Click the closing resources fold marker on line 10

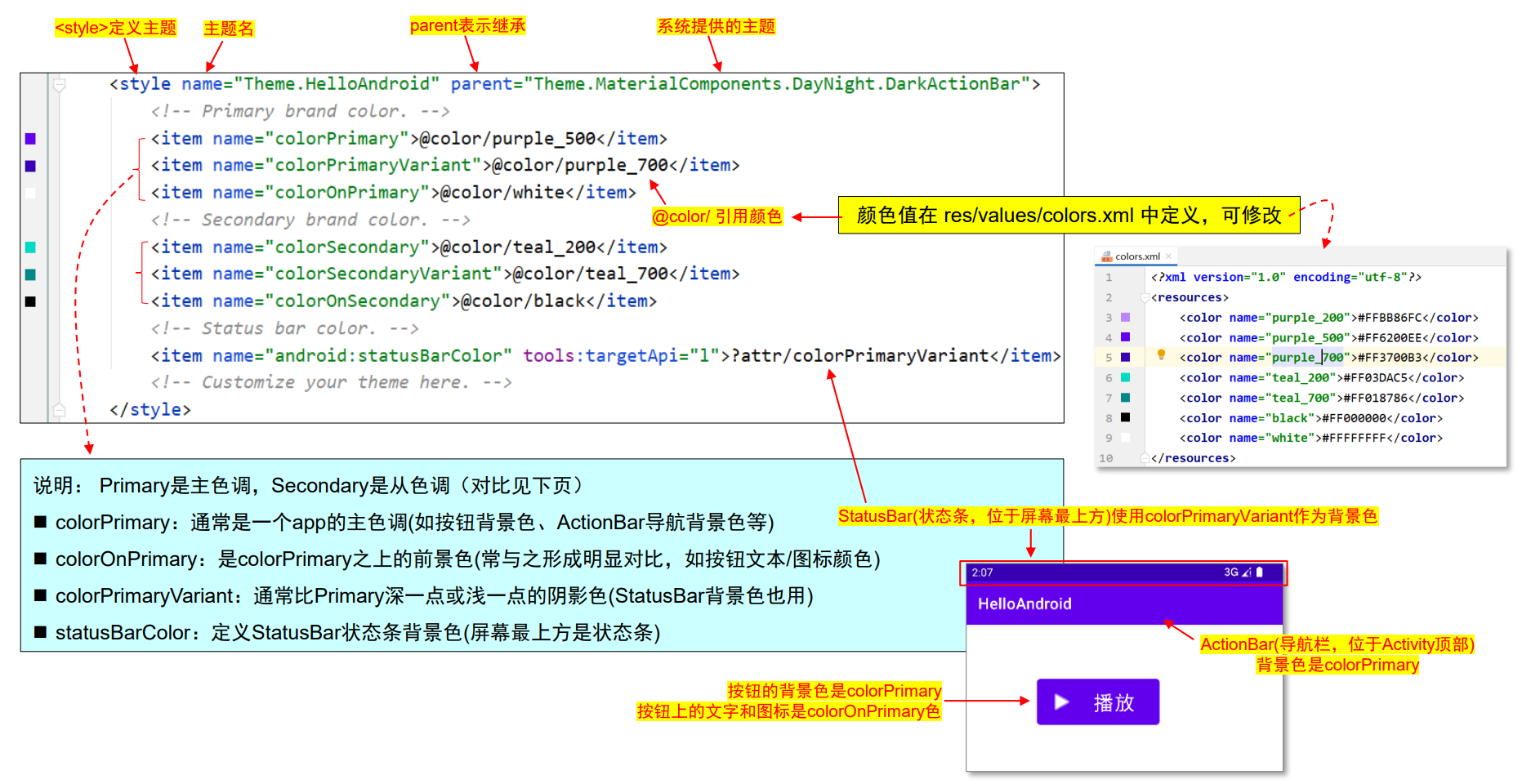click(x=1145, y=458)
